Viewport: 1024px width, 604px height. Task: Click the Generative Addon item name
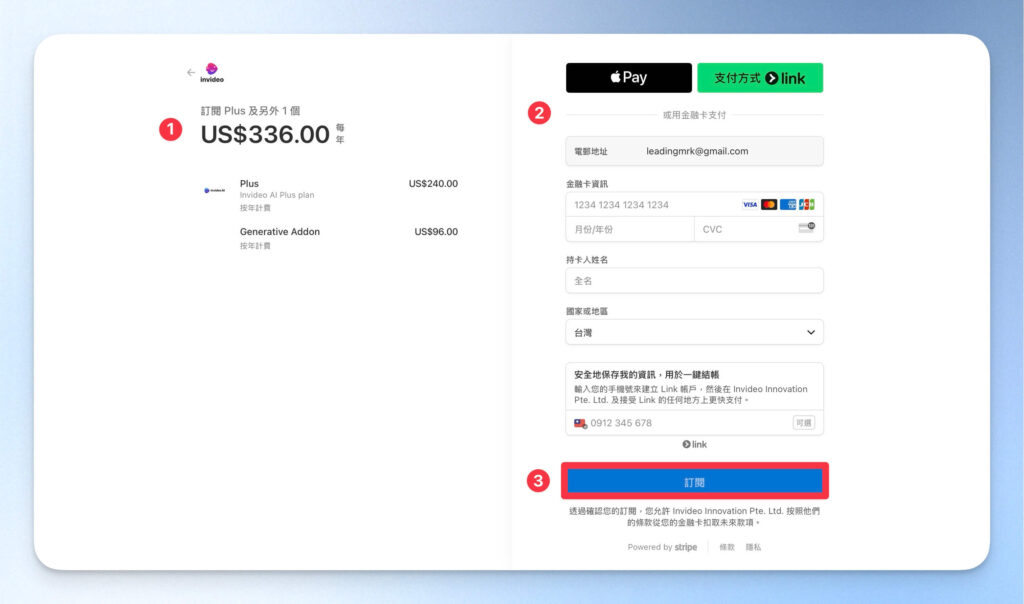pyautogui.click(x=280, y=232)
